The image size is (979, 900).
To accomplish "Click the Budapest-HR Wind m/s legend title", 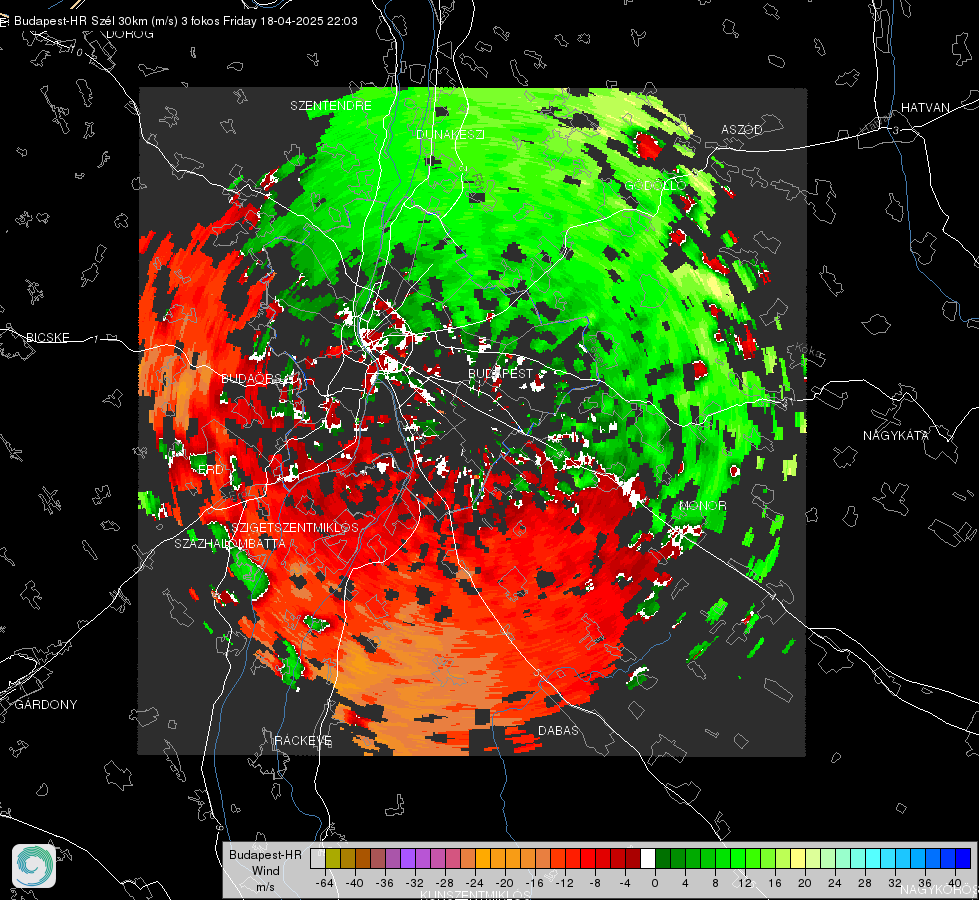I will click(x=265, y=871).
